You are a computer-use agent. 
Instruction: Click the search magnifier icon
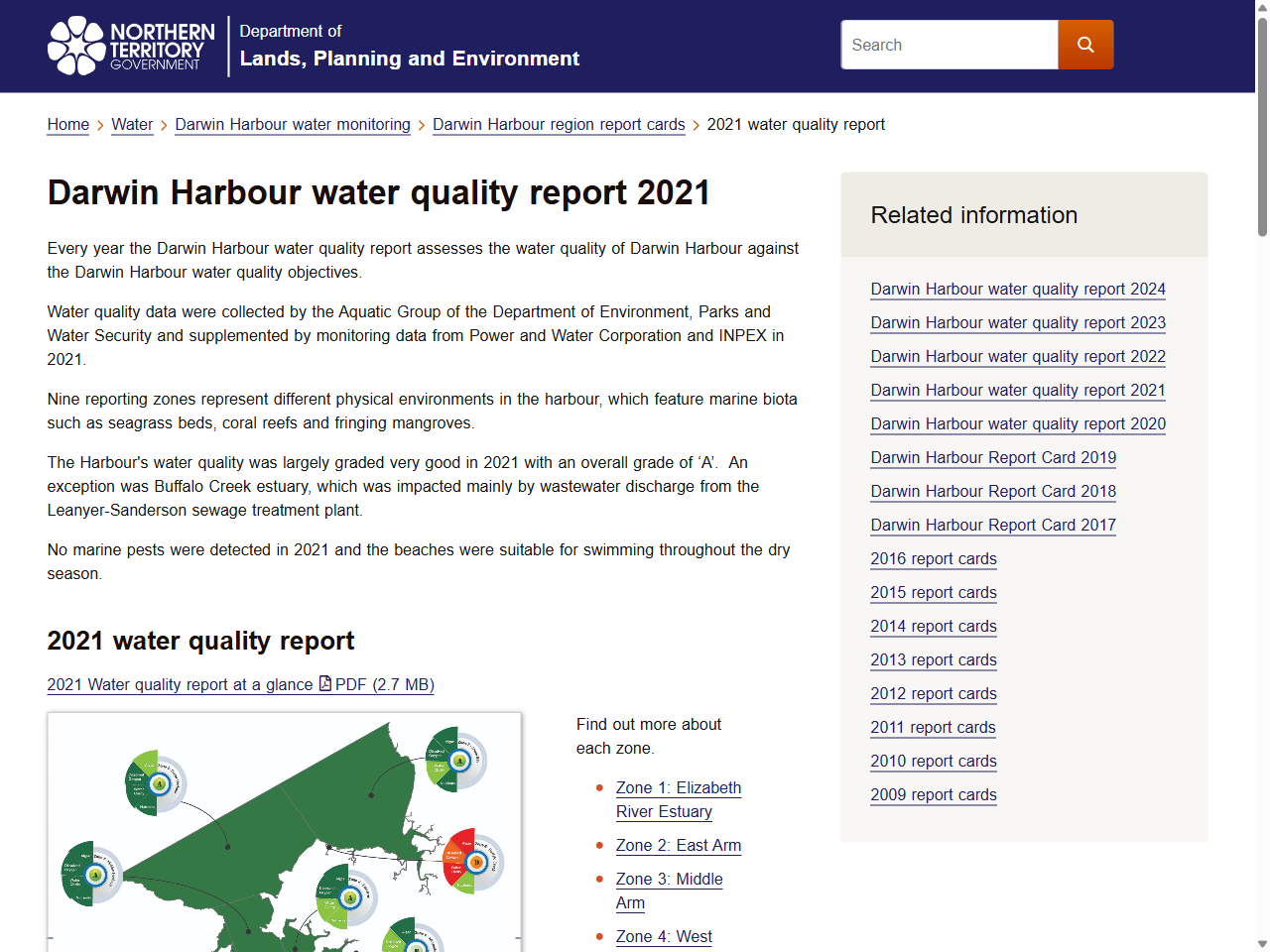pos(1085,44)
